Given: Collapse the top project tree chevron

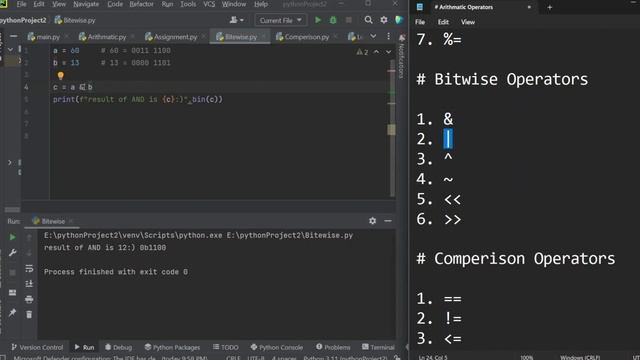Looking at the screenshot, I should tap(10, 50).
